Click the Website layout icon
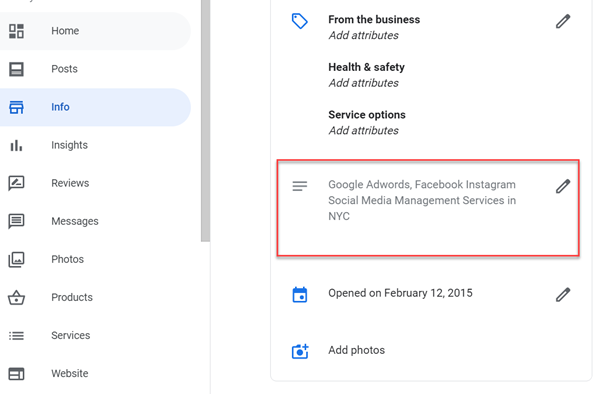605x394 pixels. tap(16, 374)
